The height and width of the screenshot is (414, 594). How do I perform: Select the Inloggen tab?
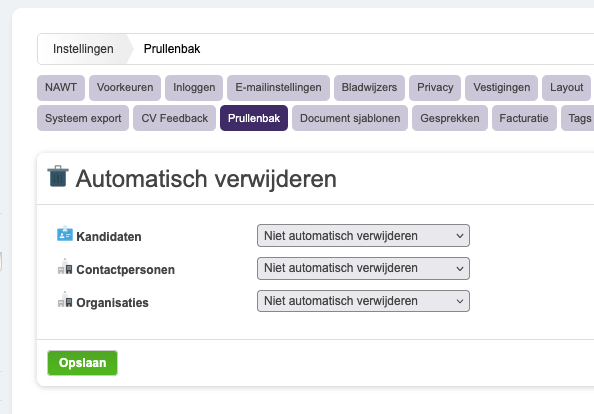(x=194, y=87)
